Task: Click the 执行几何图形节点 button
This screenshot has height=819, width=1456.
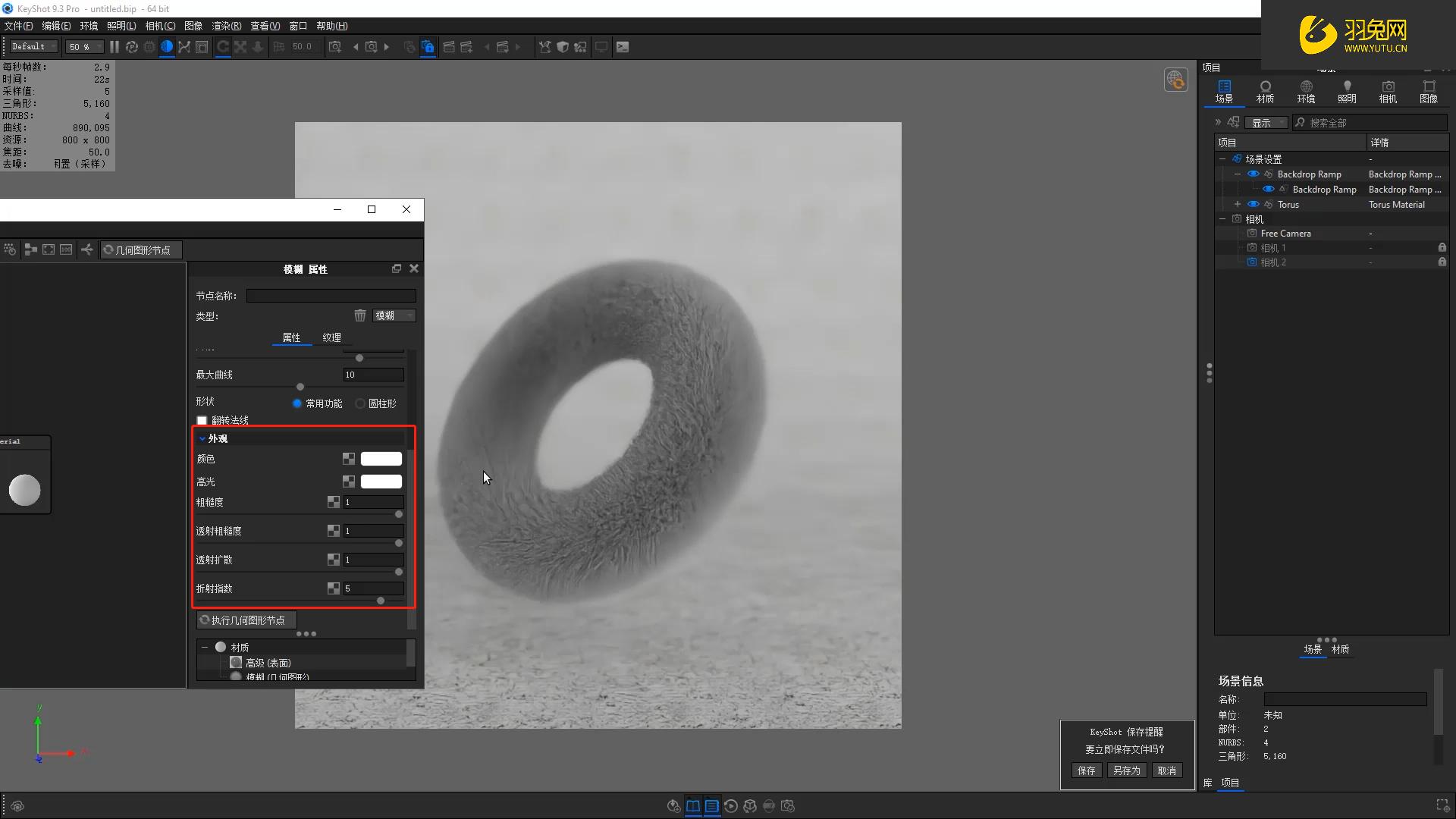Action: point(243,620)
